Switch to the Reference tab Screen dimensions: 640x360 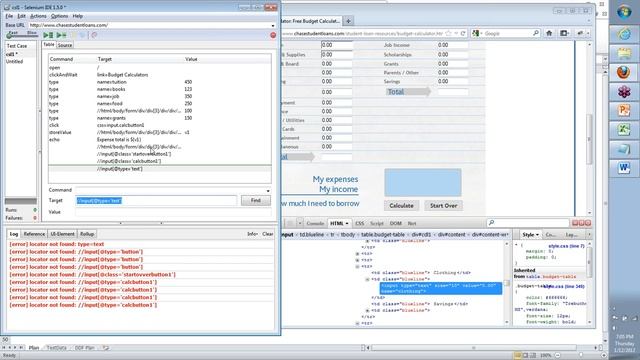(x=34, y=234)
